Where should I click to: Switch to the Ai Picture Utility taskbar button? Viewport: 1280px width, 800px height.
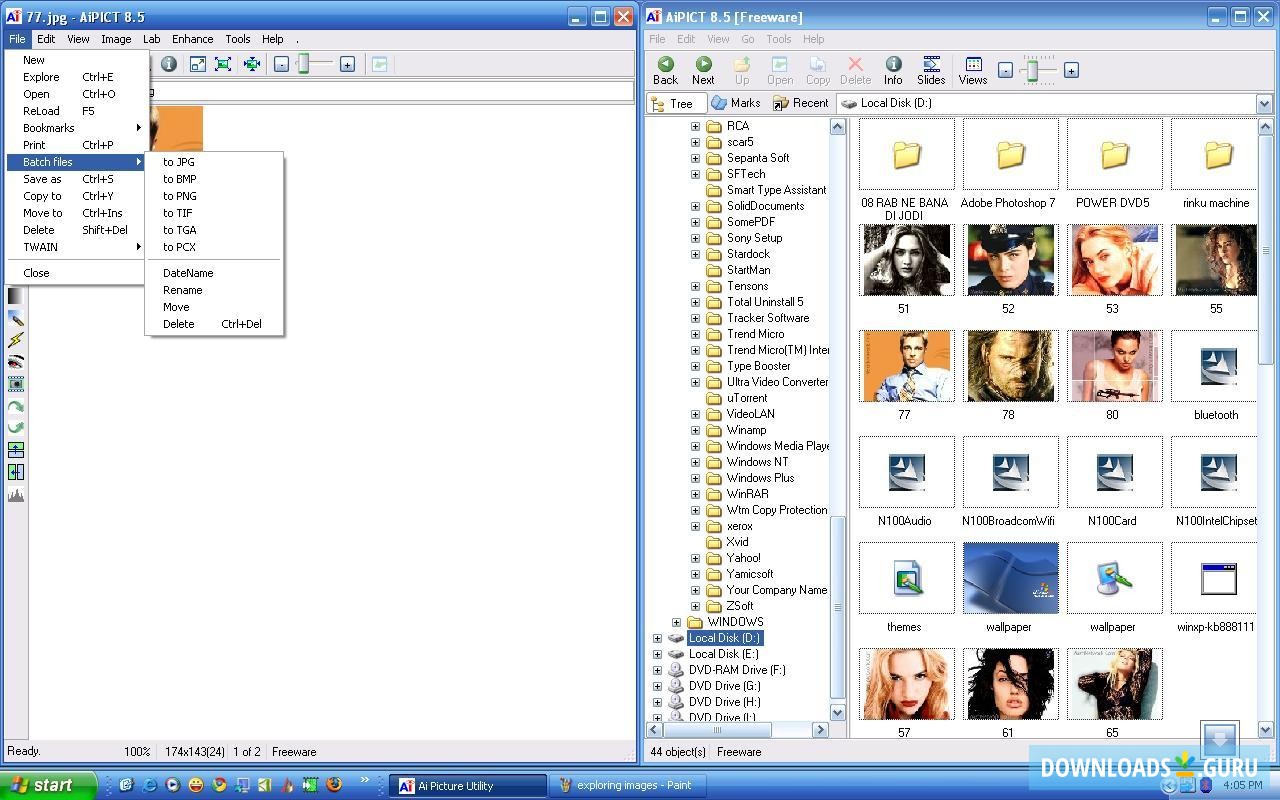click(x=468, y=785)
